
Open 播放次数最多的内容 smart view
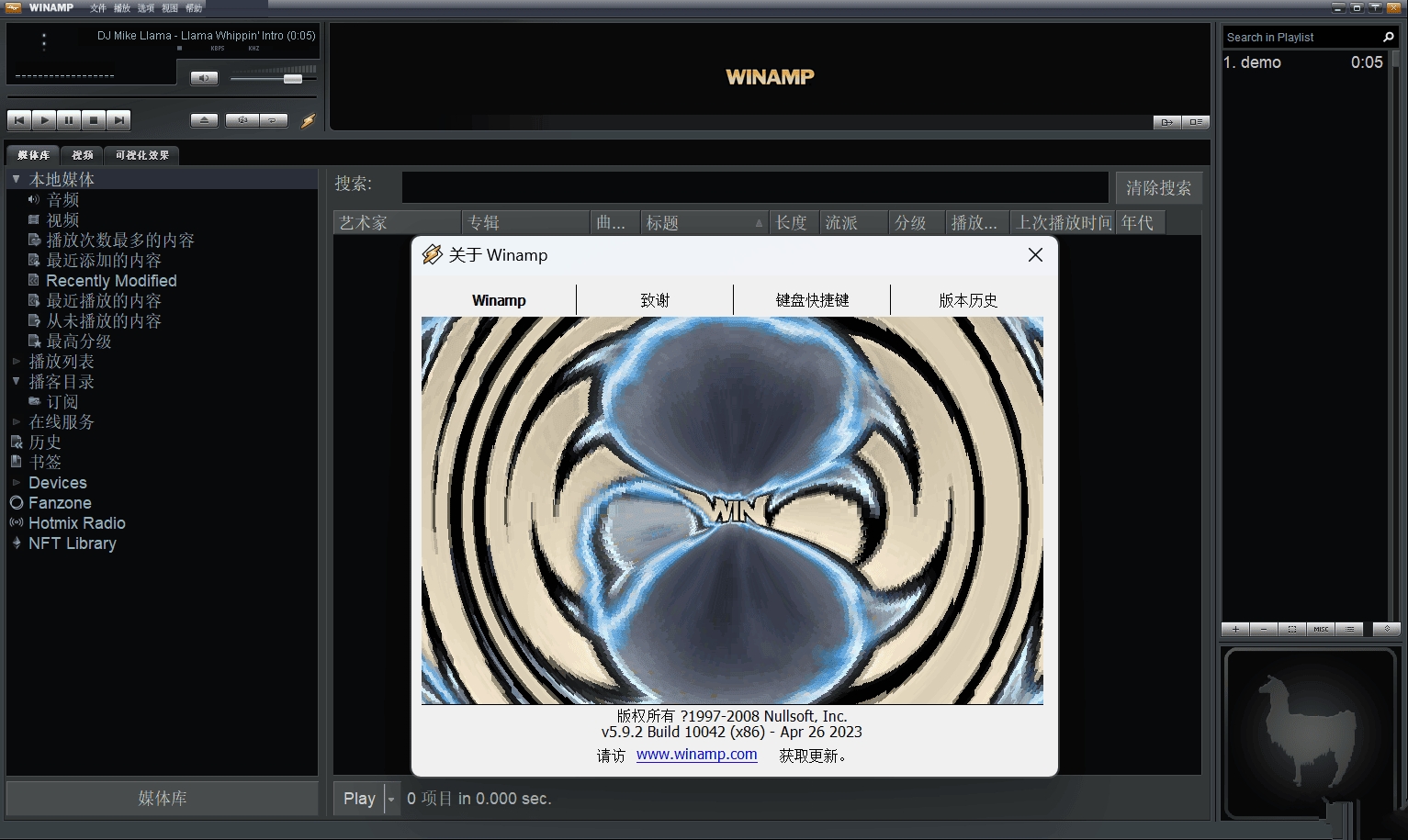tap(120, 240)
